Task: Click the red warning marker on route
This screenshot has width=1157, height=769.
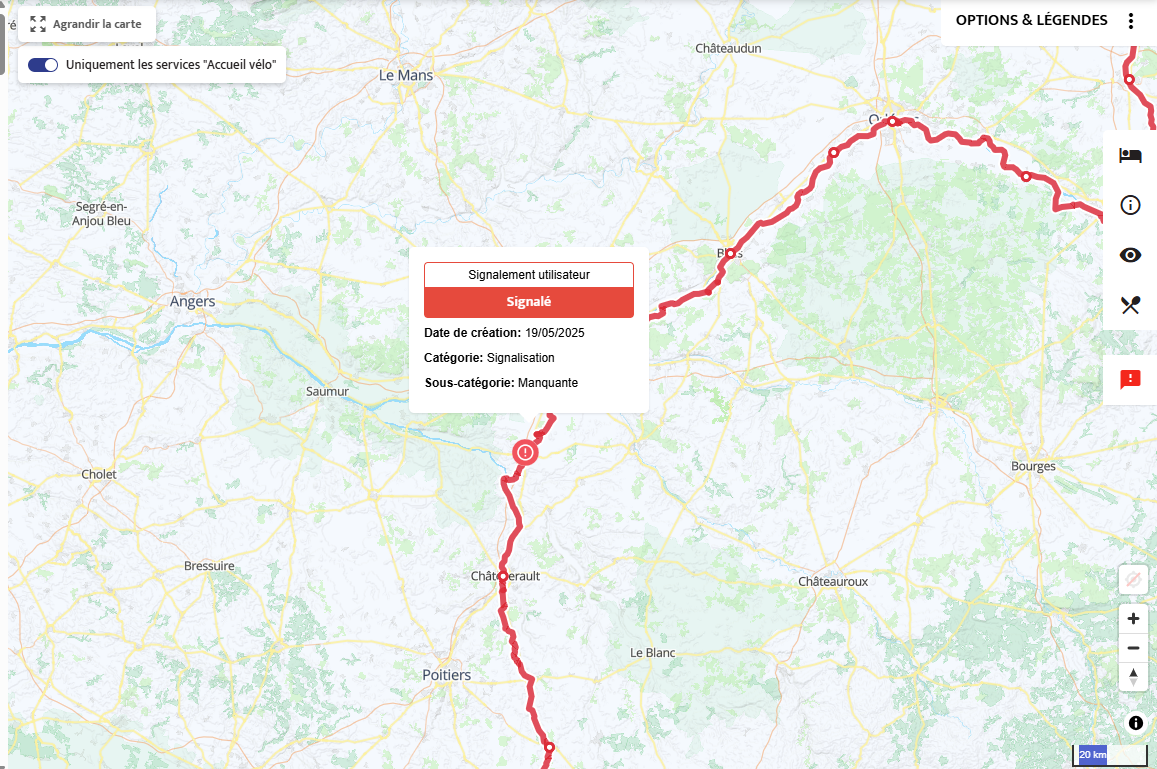Action: (x=525, y=452)
